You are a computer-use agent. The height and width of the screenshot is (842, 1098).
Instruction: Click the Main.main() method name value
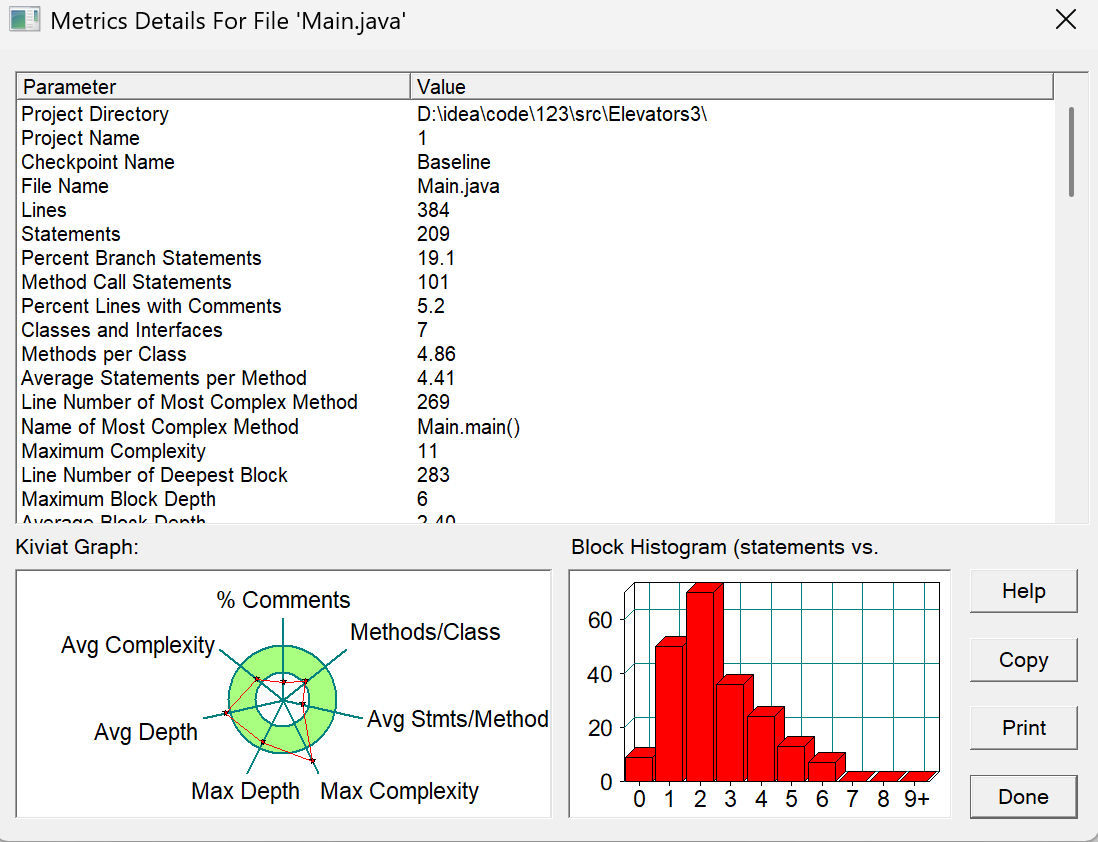[x=468, y=427]
